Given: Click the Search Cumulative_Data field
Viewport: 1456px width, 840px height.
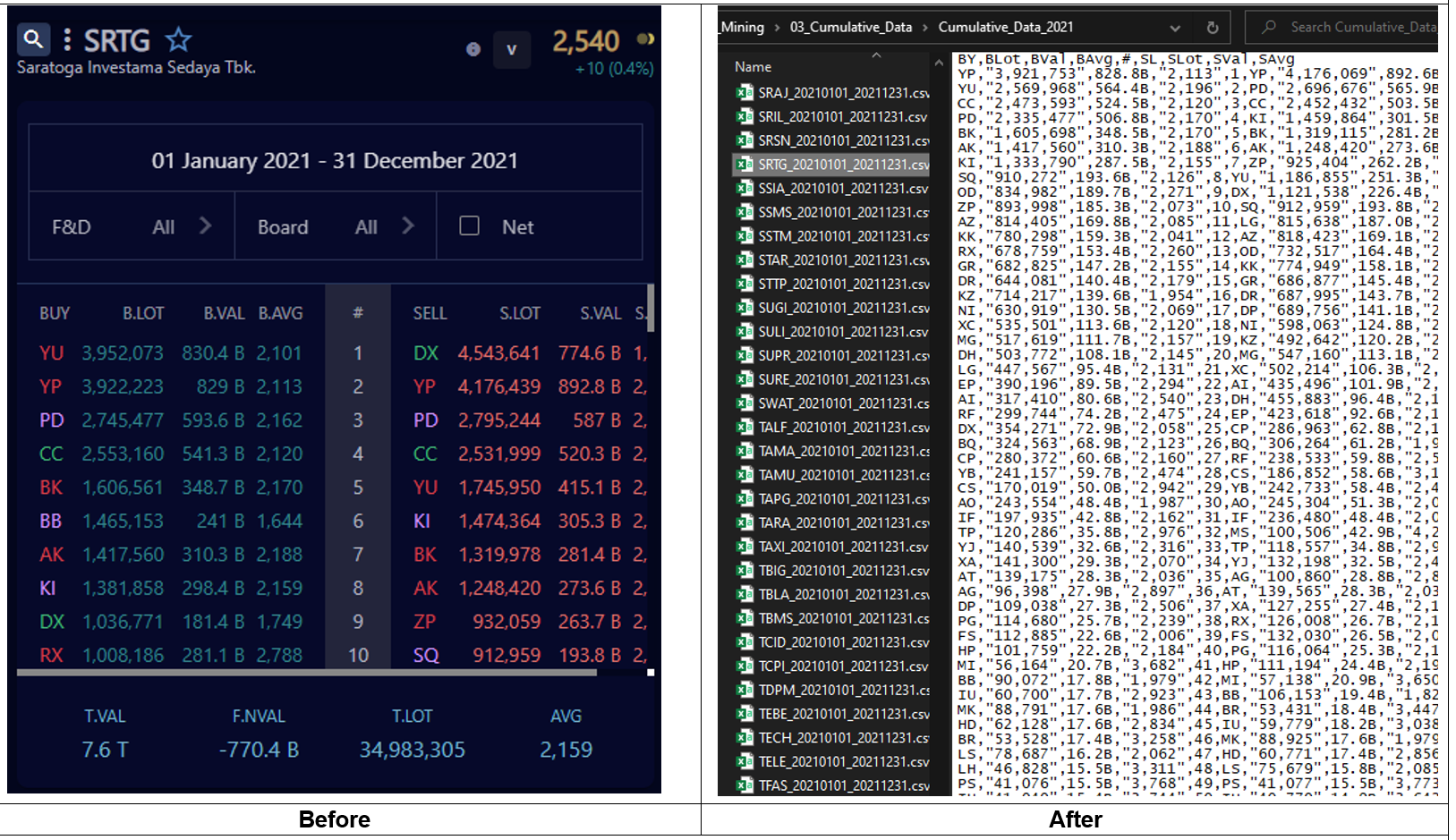Looking at the screenshot, I should [1341, 27].
